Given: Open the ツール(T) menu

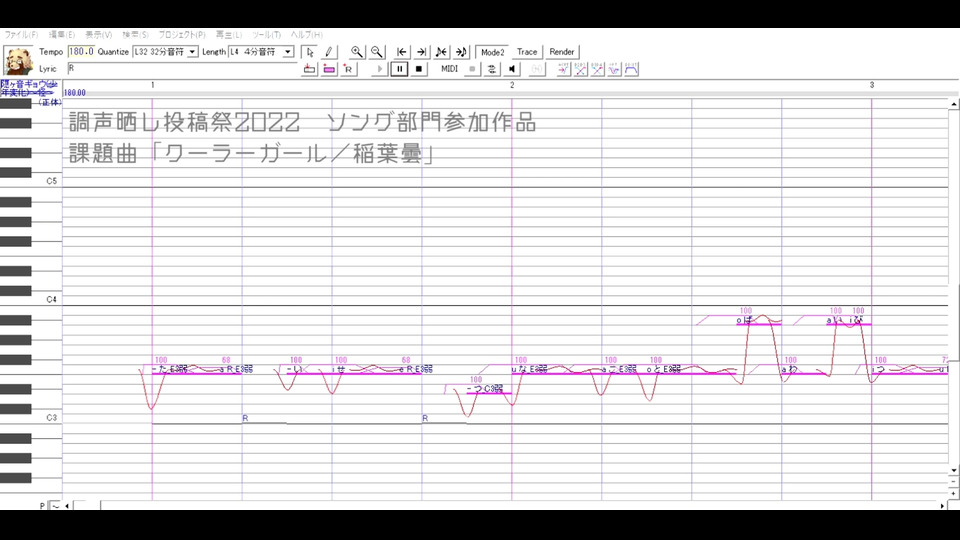Looking at the screenshot, I should pos(266,35).
